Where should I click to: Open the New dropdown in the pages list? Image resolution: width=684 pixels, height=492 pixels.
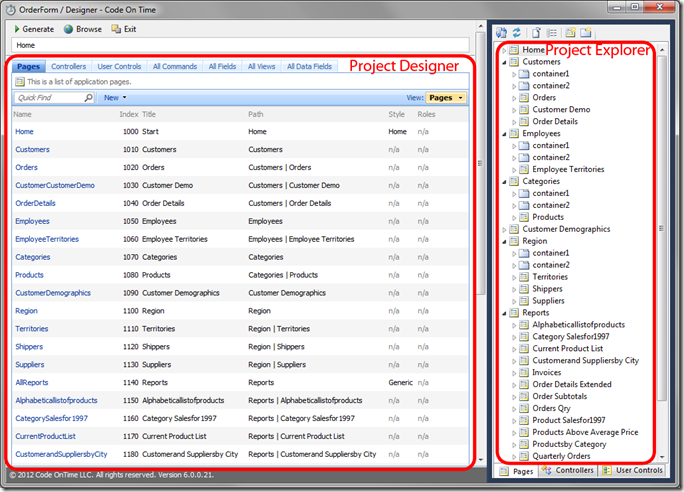tap(115, 98)
